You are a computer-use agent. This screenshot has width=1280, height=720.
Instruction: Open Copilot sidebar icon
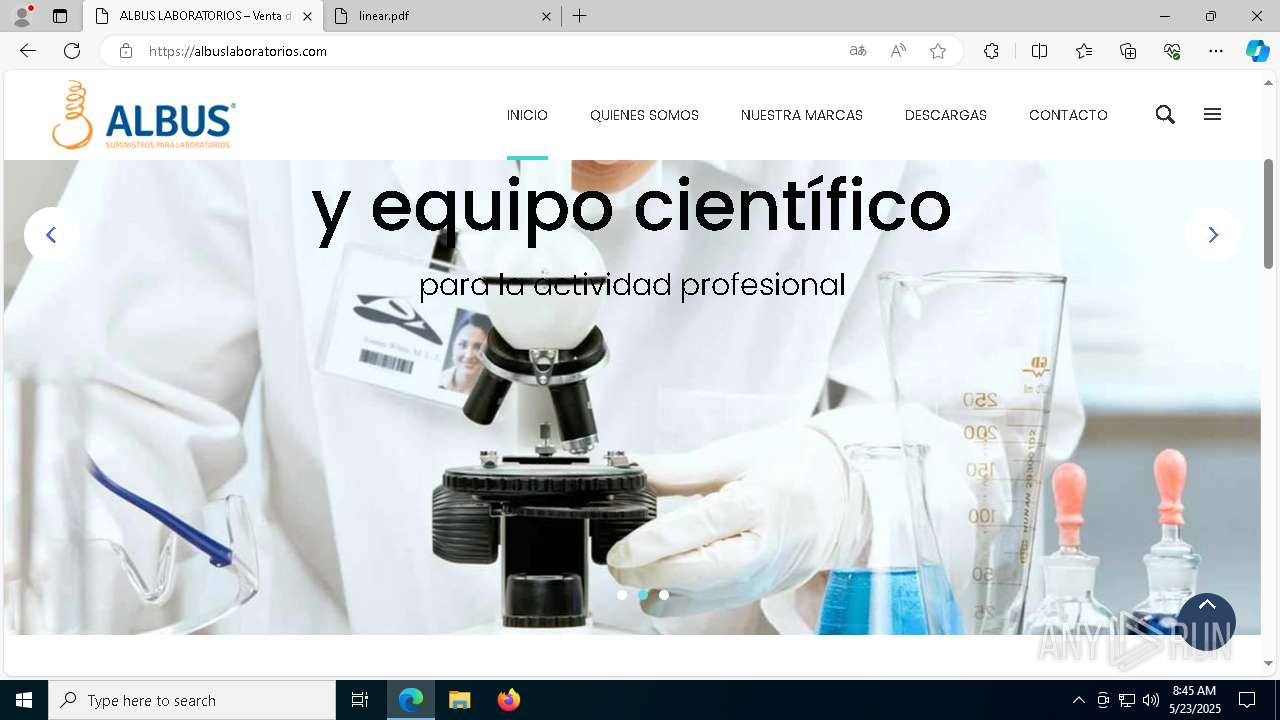click(x=1257, y=51)
